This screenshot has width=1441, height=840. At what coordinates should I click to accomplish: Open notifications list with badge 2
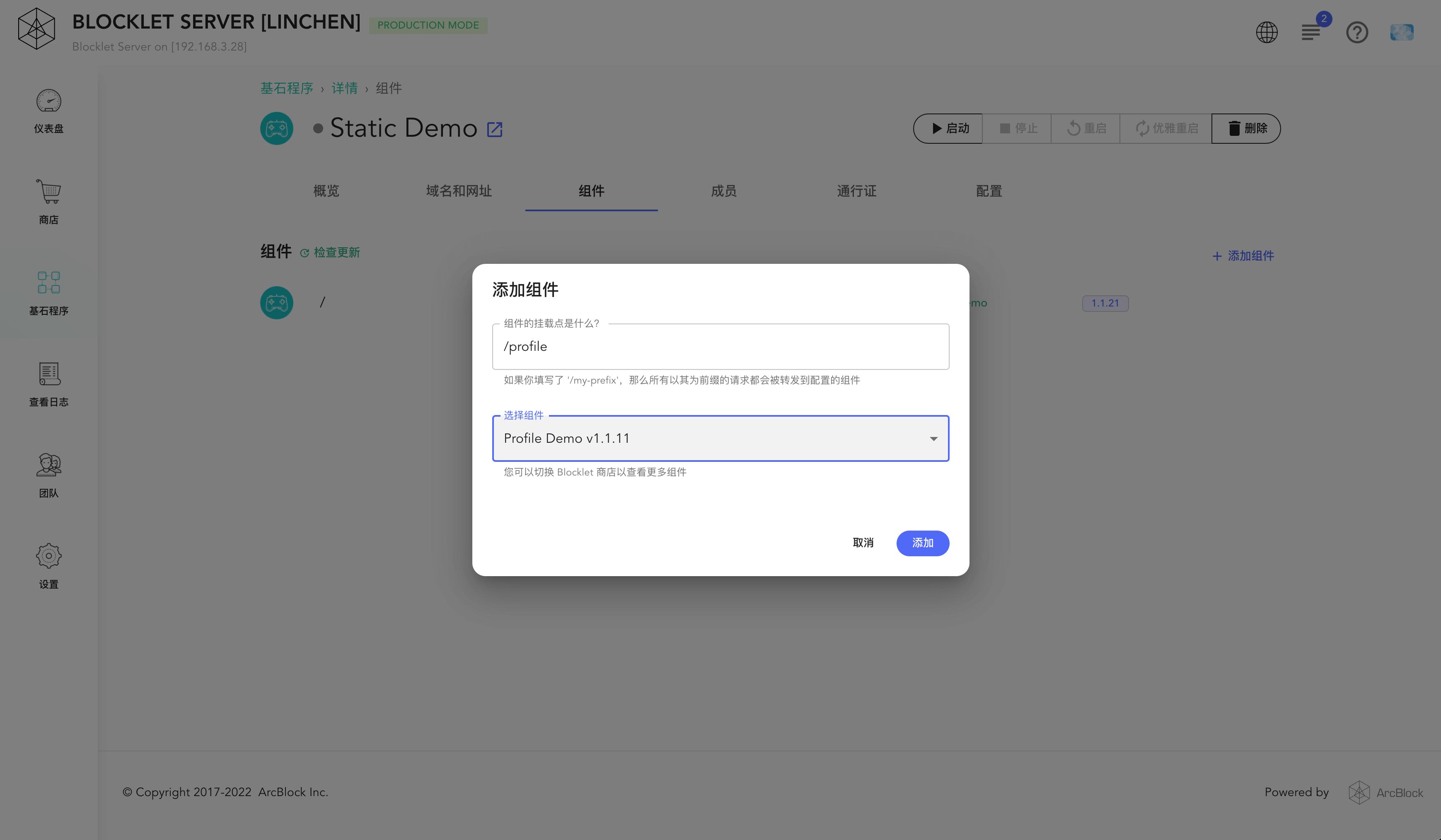pos(1310,33)
